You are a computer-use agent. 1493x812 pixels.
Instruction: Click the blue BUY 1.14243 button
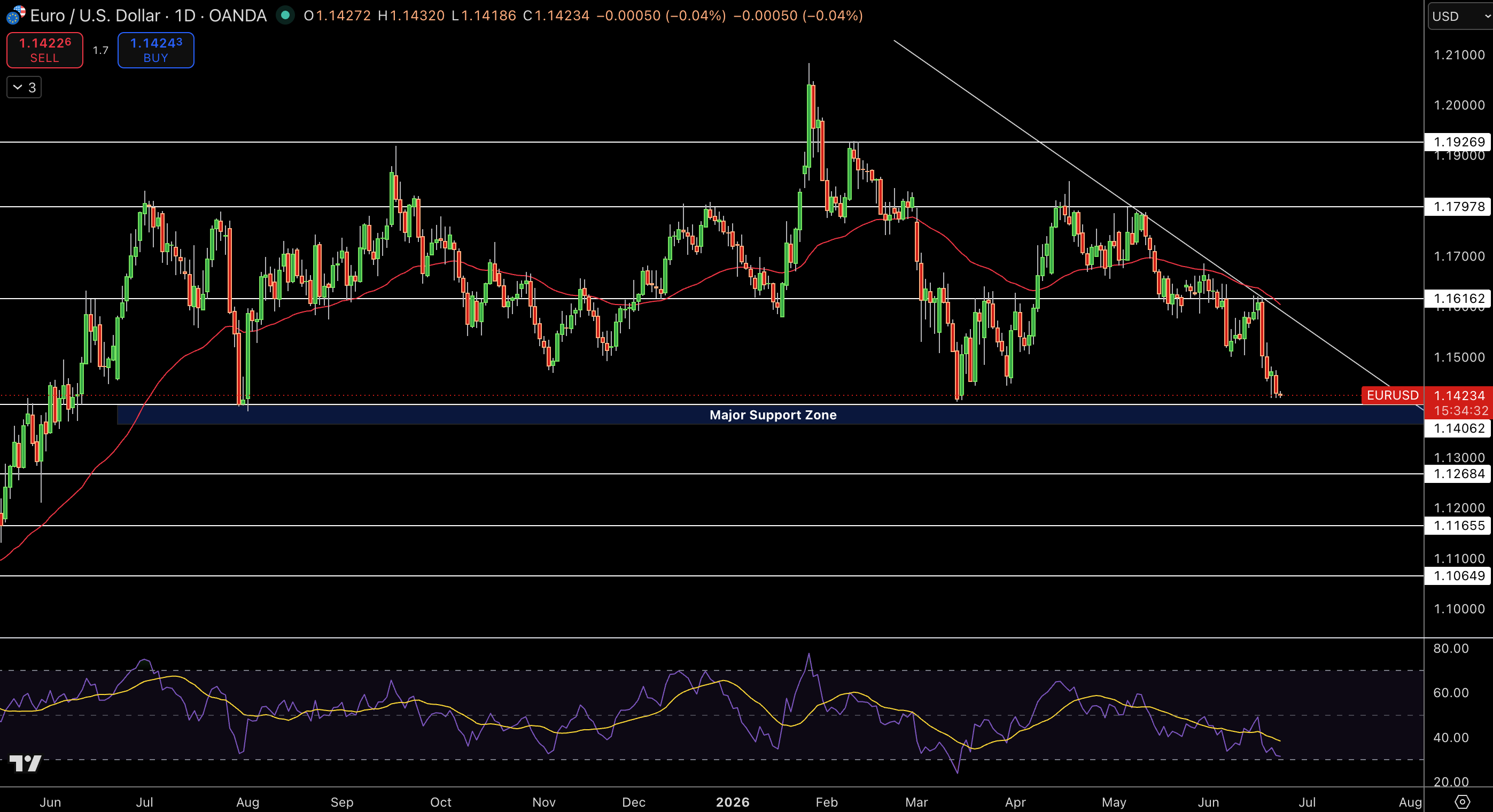[156, 50]
